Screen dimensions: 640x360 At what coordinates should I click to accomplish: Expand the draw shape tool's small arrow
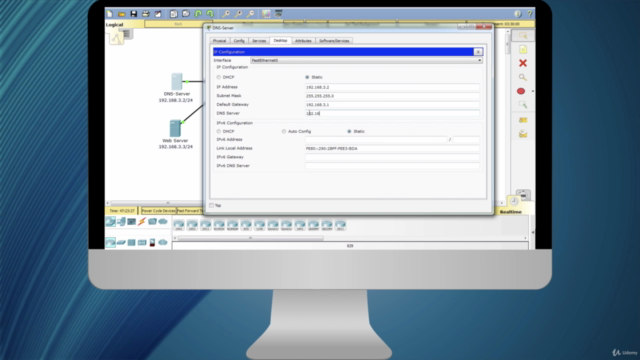point(532,91)
